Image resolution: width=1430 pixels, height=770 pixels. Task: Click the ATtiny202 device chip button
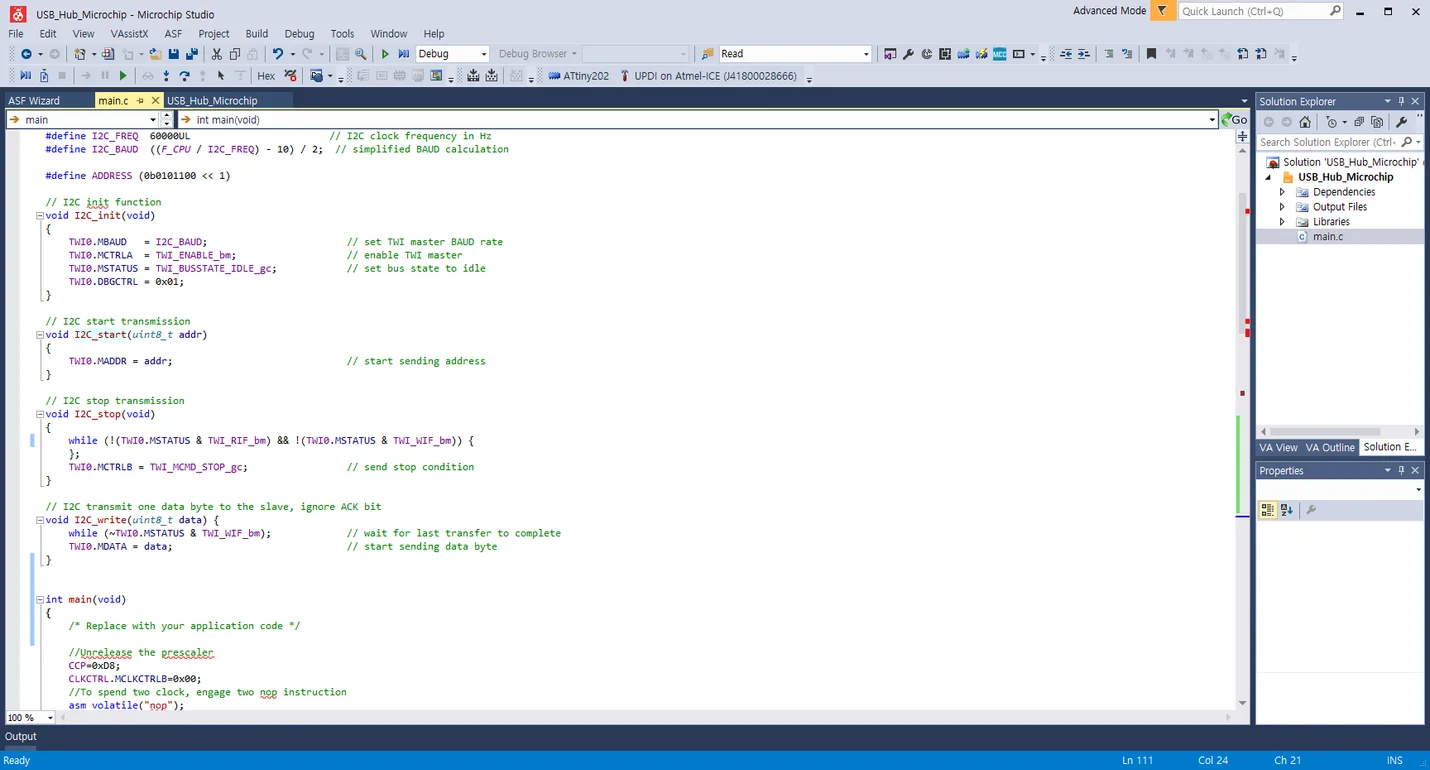point(579,76)
